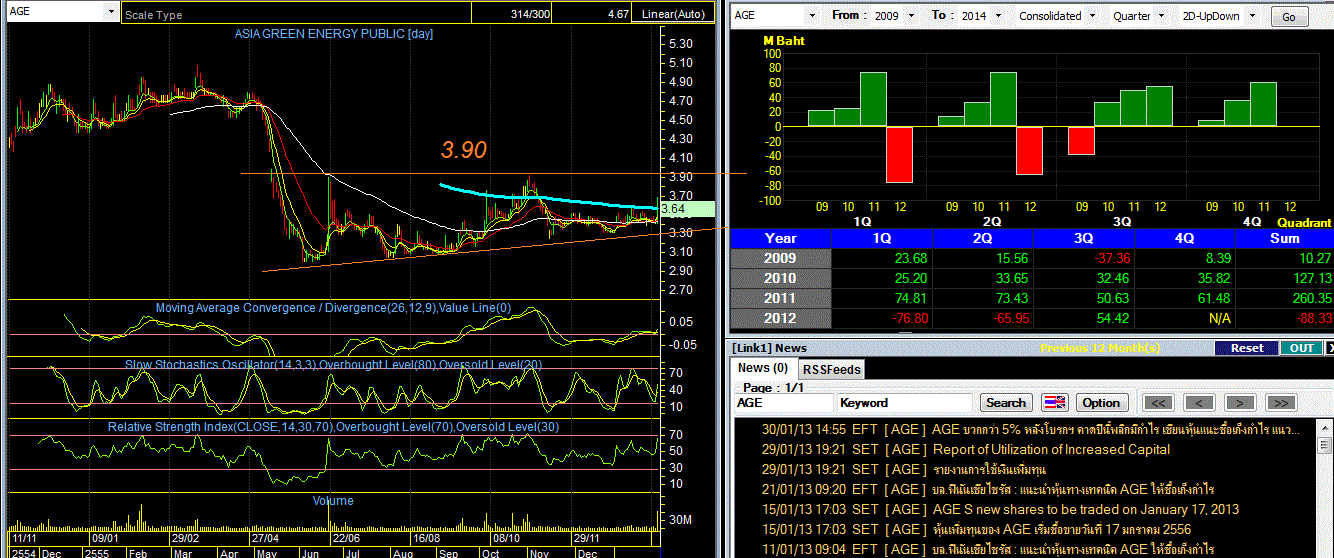Click the 4Q column header in table
Screen dimensions: 1334x558
[1184, 239]
